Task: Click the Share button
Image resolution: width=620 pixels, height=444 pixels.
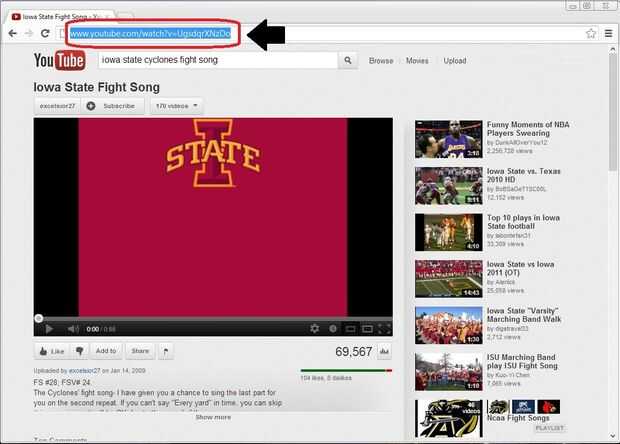Action: pyautogui.click(x=140, y=351)
